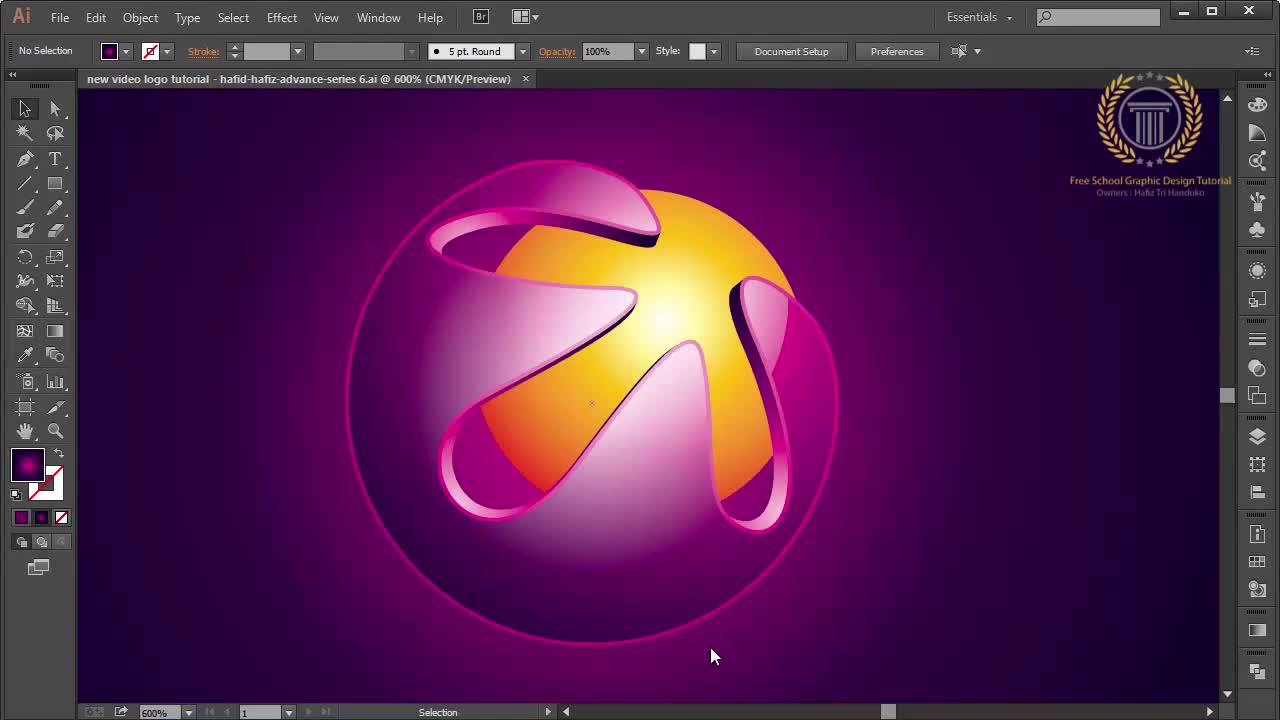Open the Symbols clover panel icon
1280x720 pixels.
tap(1257, 229)
